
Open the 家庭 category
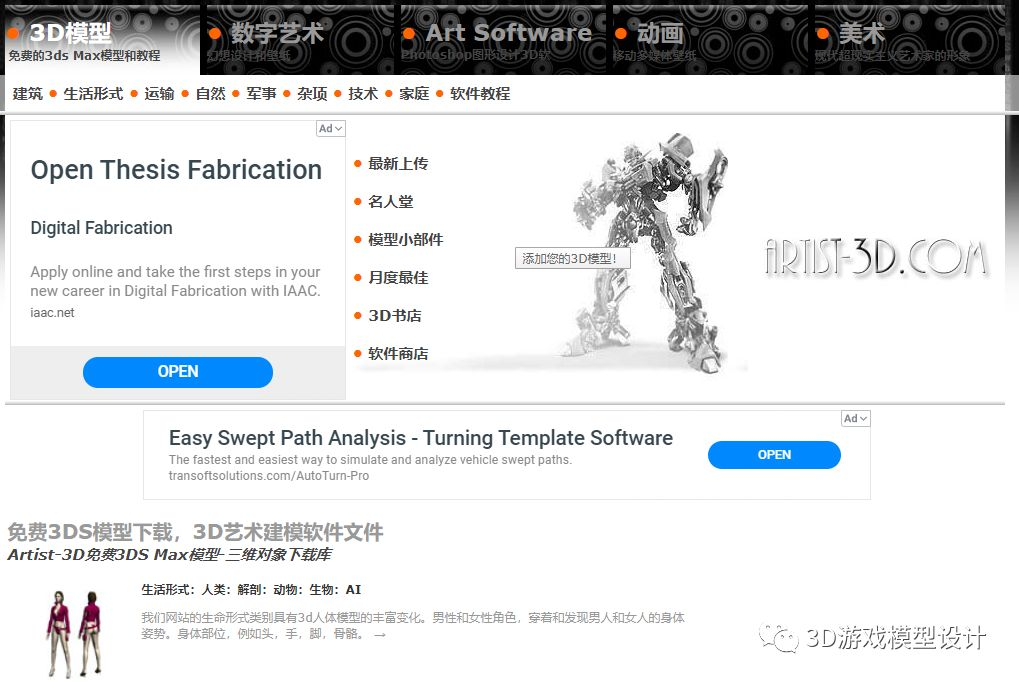pos(414,94)
